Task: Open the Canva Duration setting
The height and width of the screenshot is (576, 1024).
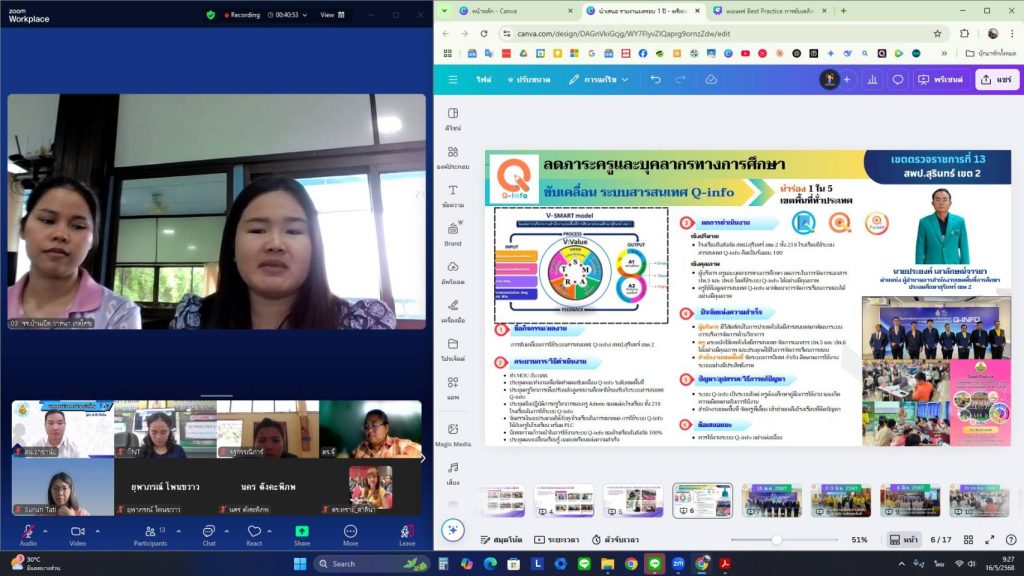Action: [557, 540]
